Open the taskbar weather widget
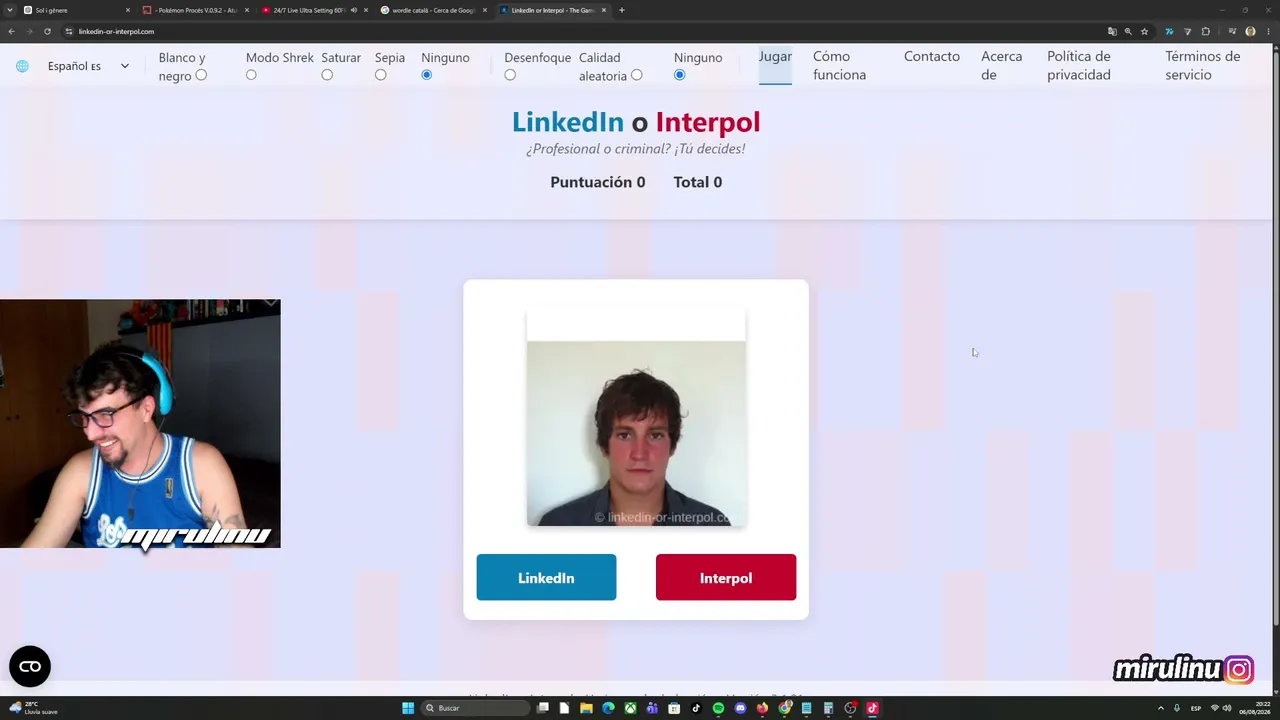This screenshot has height=720, width=1280. (x=34, y=708)
